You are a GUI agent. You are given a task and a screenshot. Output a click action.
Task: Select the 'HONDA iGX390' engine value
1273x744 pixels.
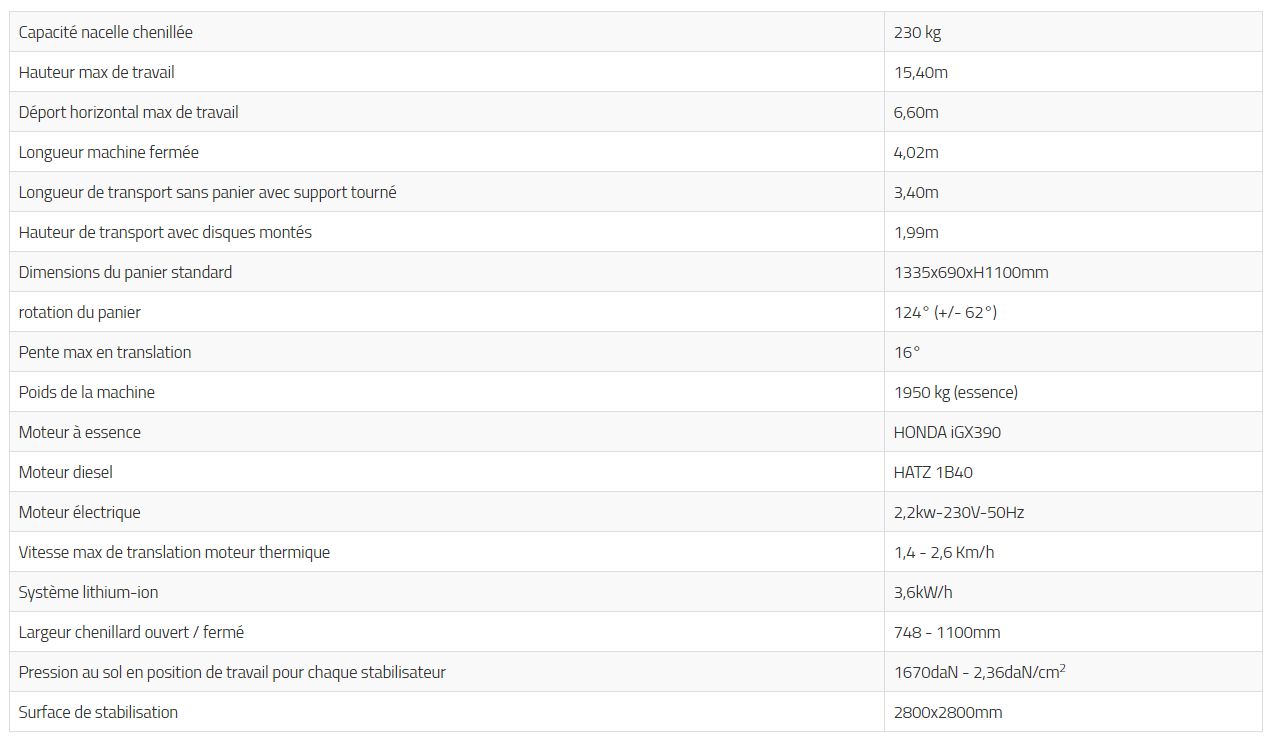click(946, 432)
